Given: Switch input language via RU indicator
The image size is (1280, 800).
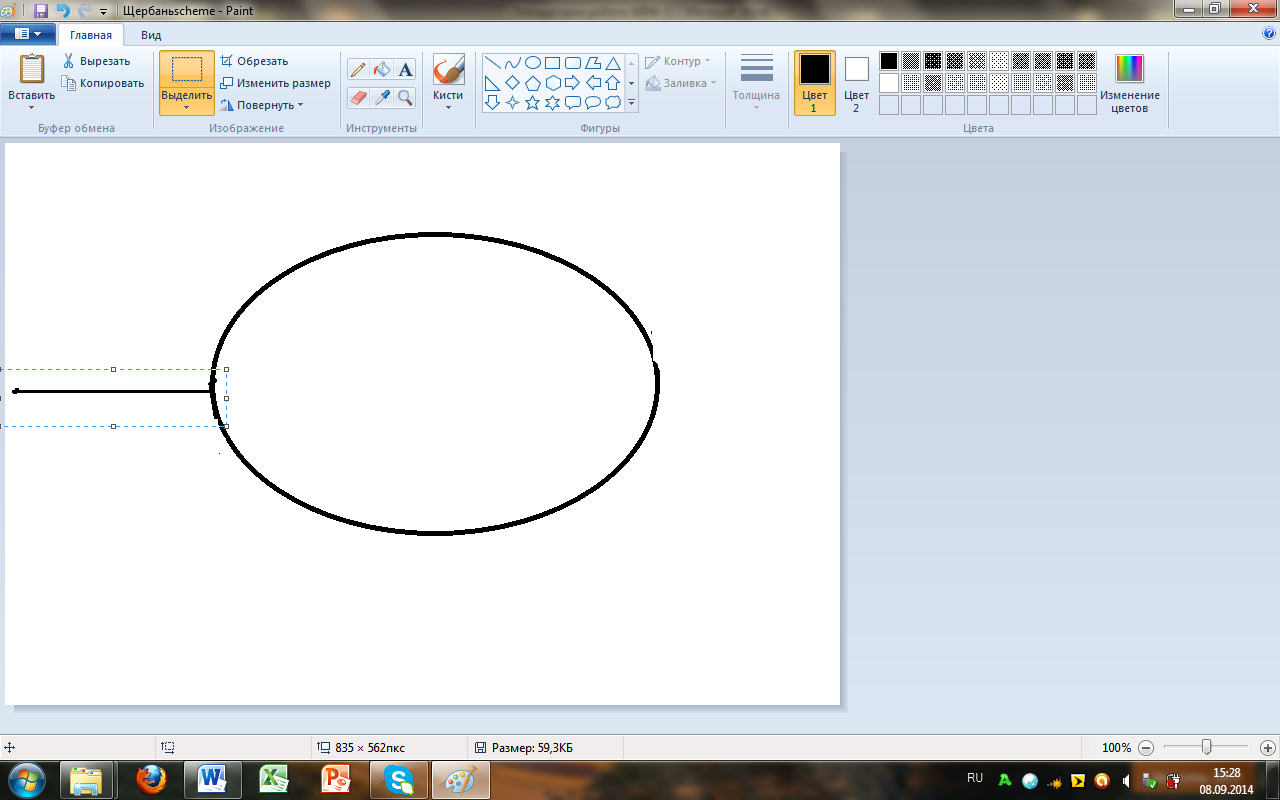Looking at the screenshot, I should tap(975, 778).
